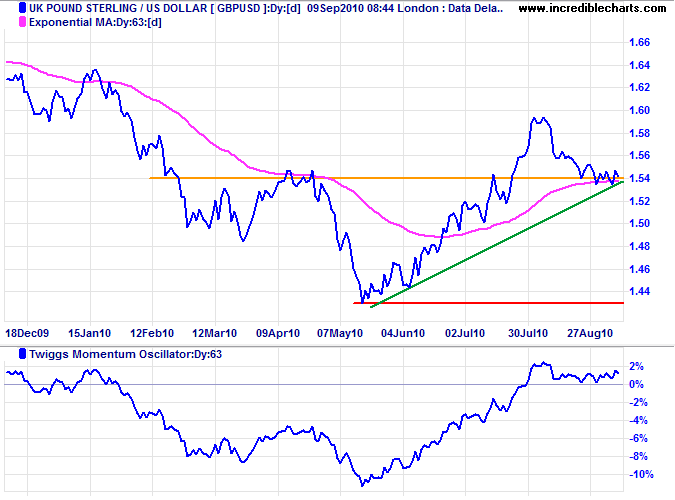The image size is (675, 500).
Task: Click the 1.44 price axis label
Action: [639, 292]
